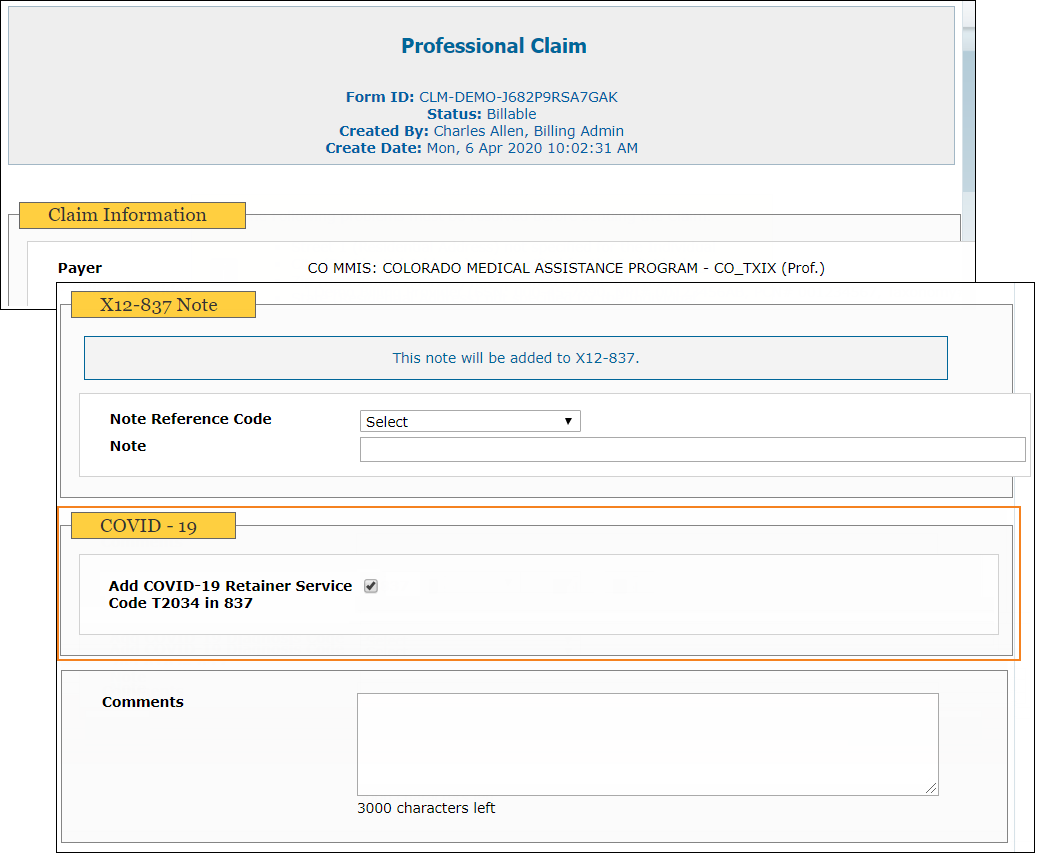Tick the COVID-19 Retainer Service Code checkbox
The image size is (1040, 854).
[371, 586]
